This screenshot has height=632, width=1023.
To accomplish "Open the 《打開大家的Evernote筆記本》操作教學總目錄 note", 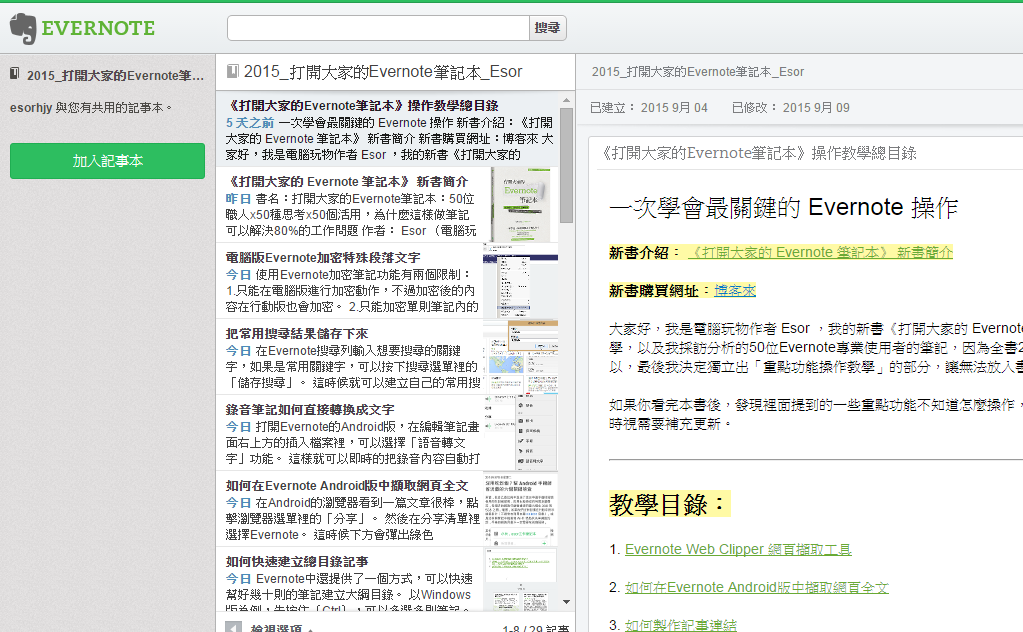I will [x=388, y=129].
